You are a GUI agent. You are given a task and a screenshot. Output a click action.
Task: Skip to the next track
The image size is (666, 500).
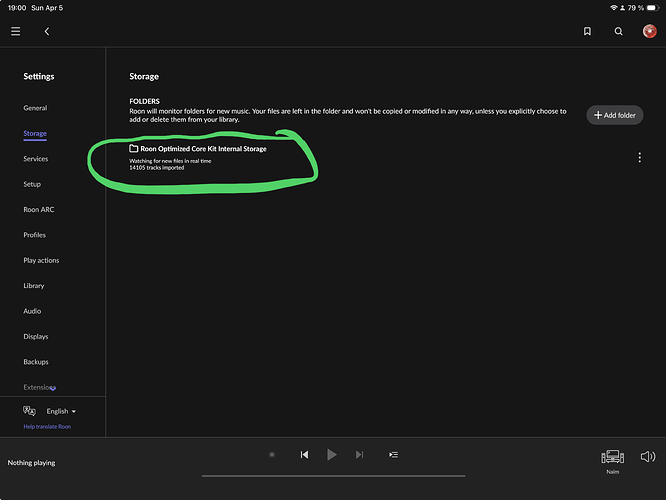click(x=359, y=455)
